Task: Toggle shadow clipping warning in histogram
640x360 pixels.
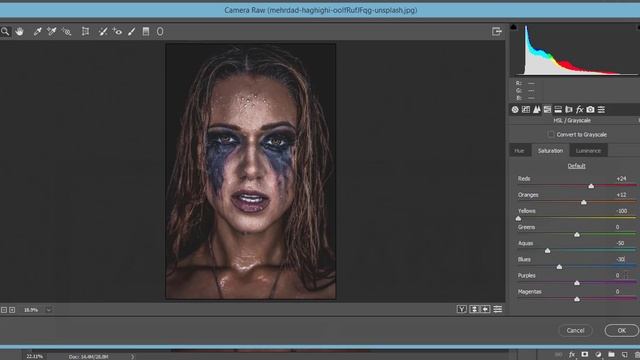Action: [513, 27]
